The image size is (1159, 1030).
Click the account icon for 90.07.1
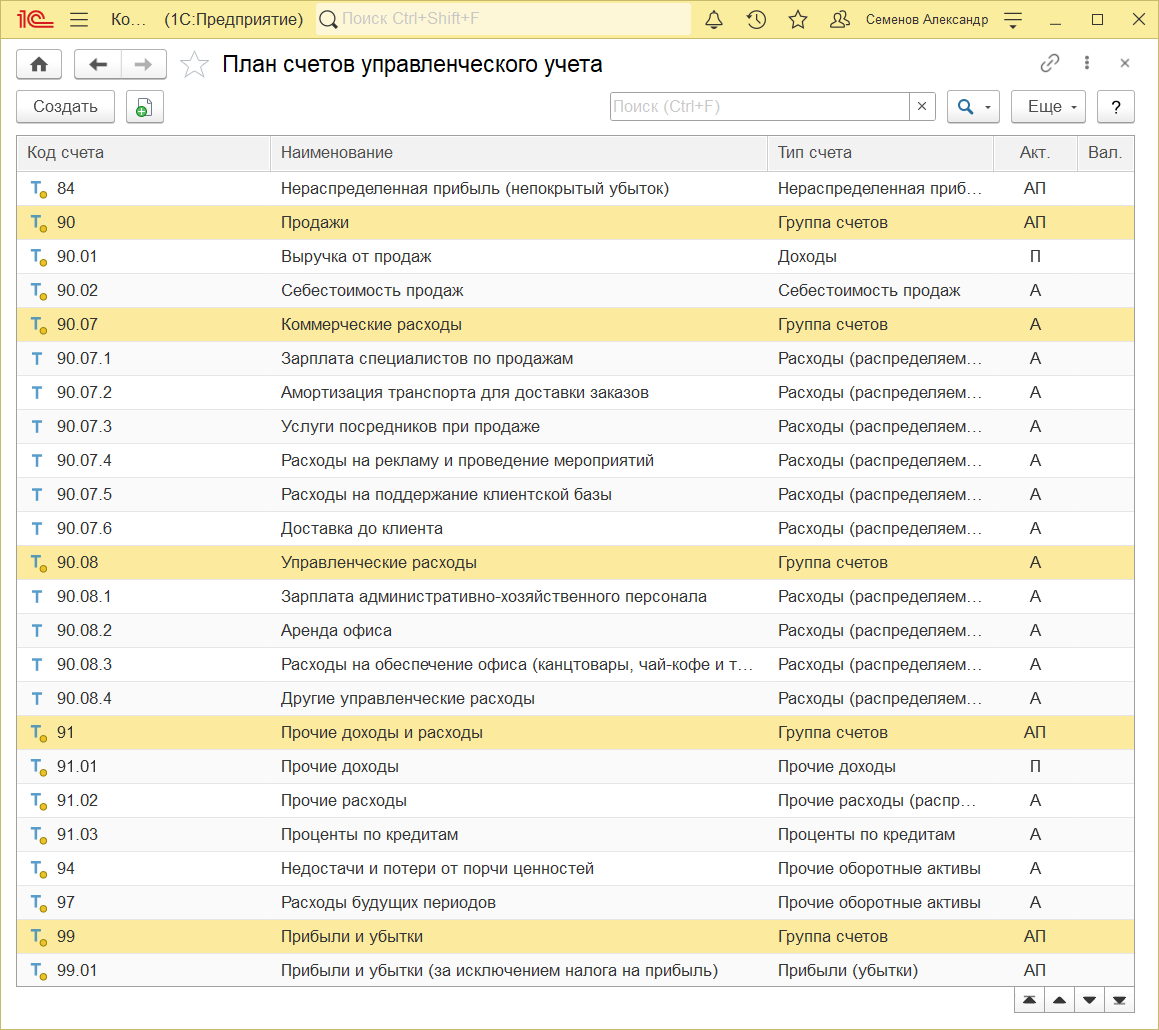(37, 359)
